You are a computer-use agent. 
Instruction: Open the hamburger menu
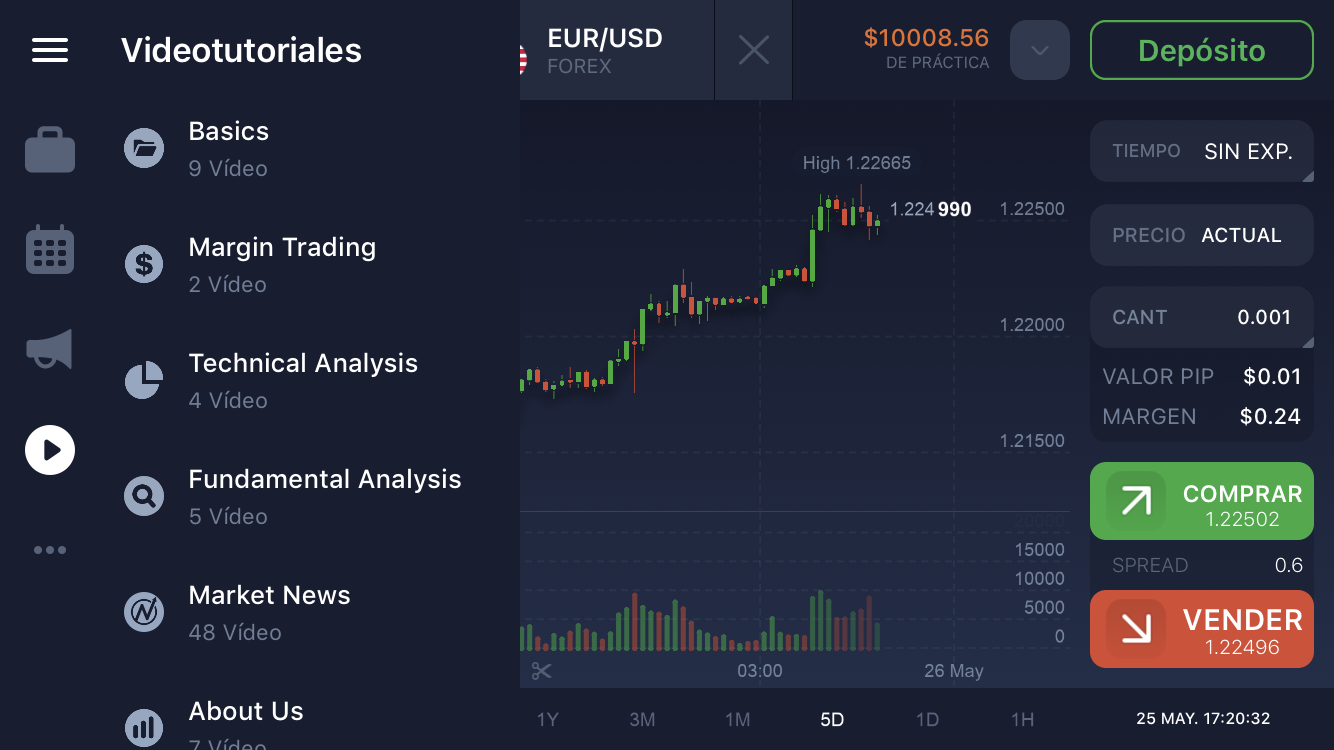click(x=50, y=50)
